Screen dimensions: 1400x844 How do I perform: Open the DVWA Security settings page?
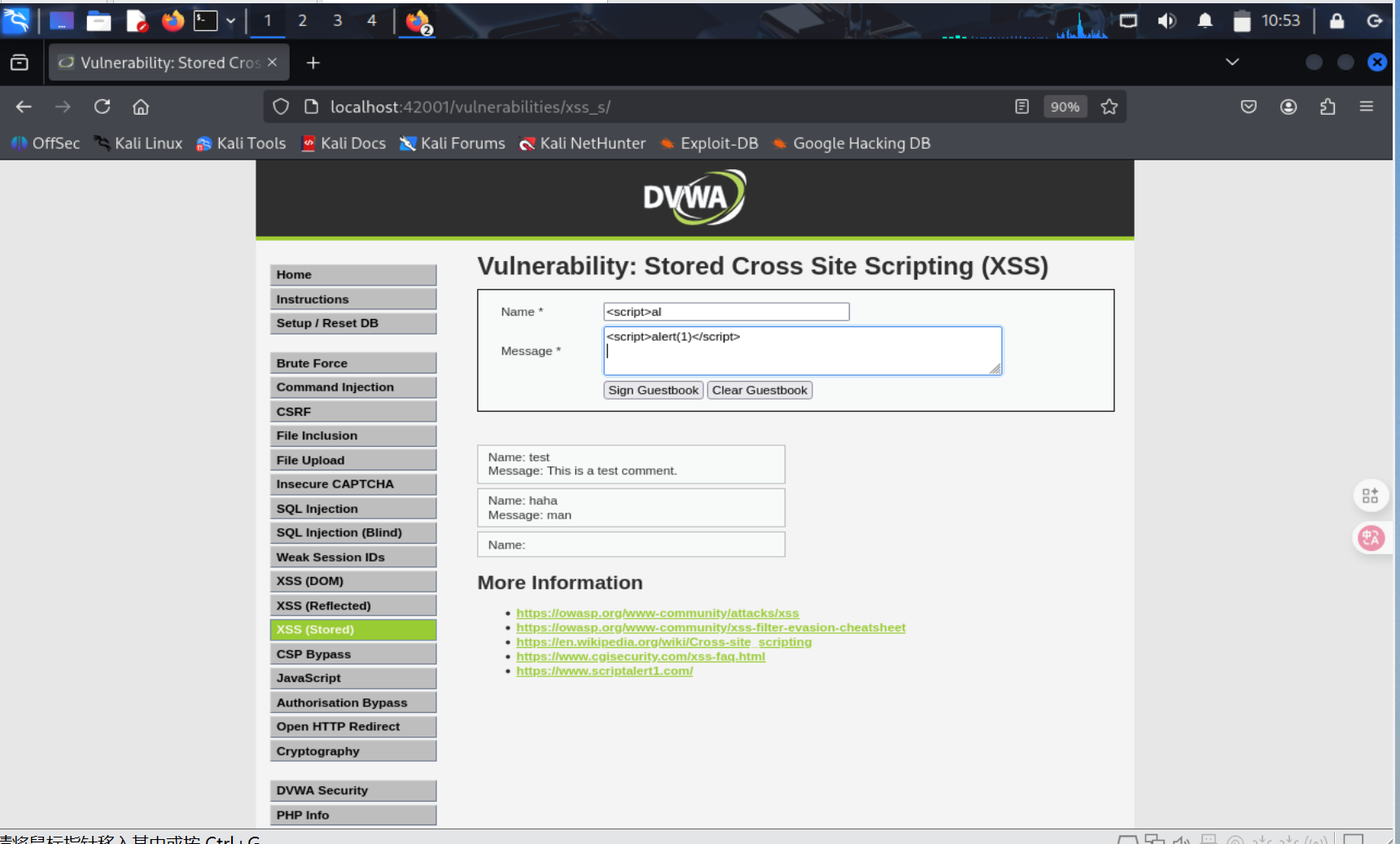(x=353, y=790)
